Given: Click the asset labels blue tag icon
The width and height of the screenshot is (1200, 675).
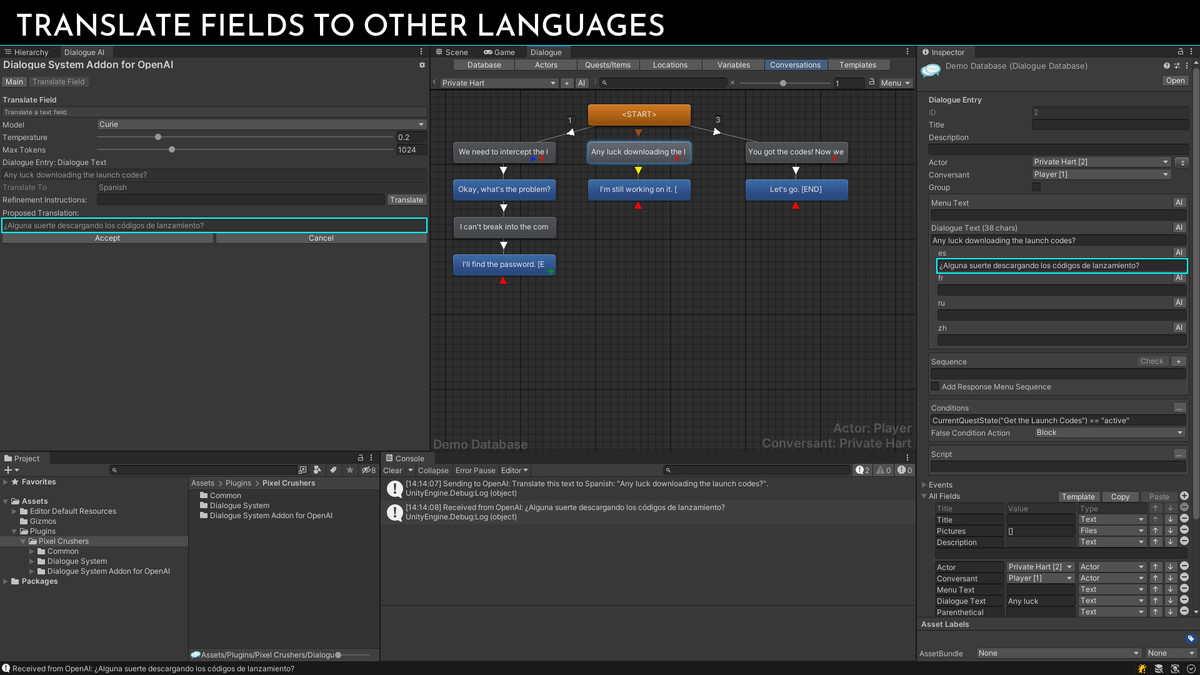Looking at the screenshot, I should pyautogui.click(x=1190, y=638).
